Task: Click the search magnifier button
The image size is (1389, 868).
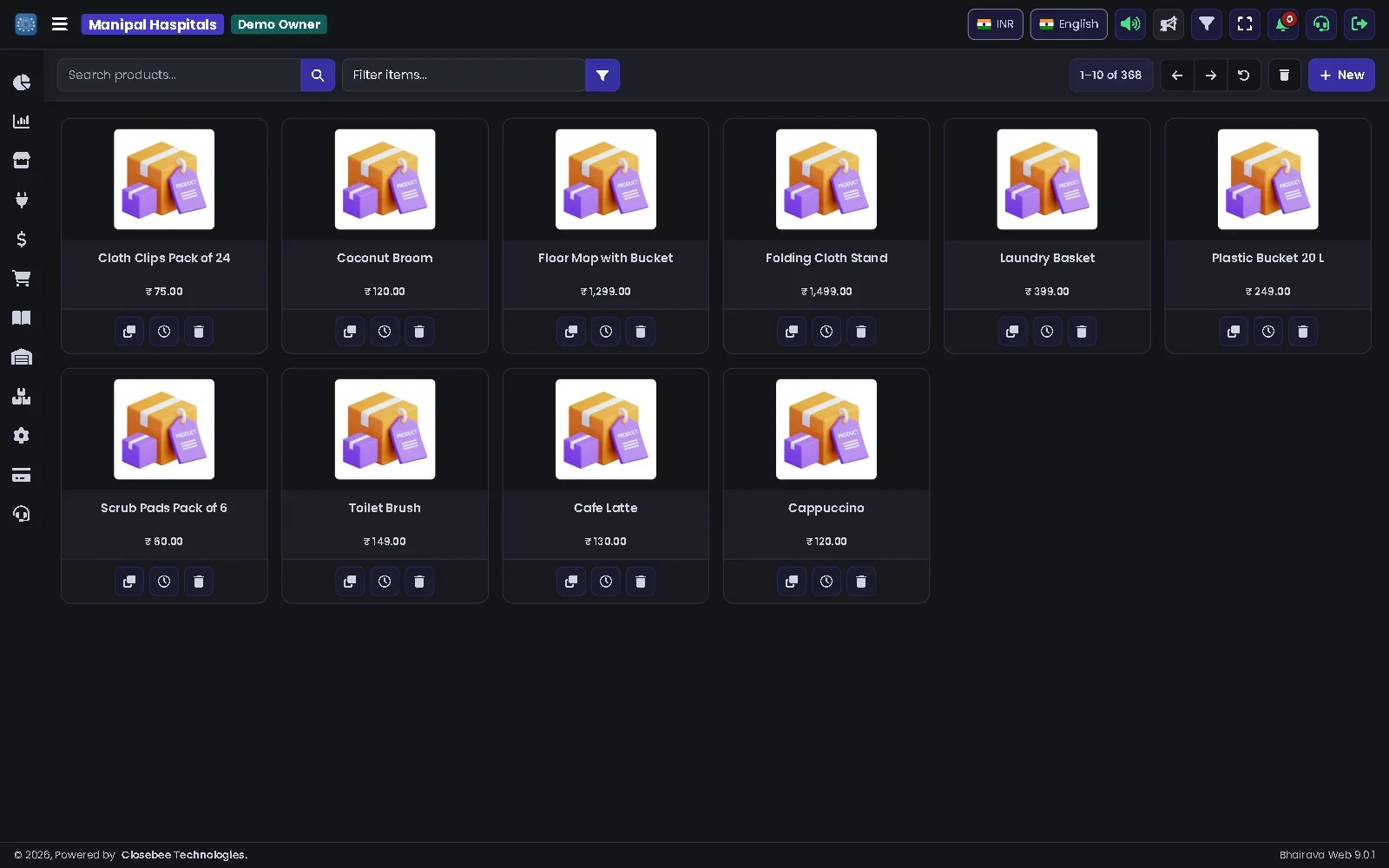Action: click(x=318, y=76)
